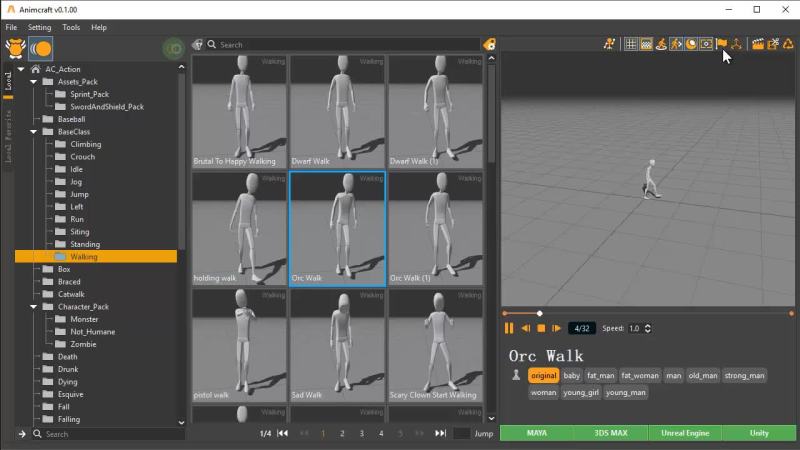Click the orange tag icon beside search

click(489, 44)
